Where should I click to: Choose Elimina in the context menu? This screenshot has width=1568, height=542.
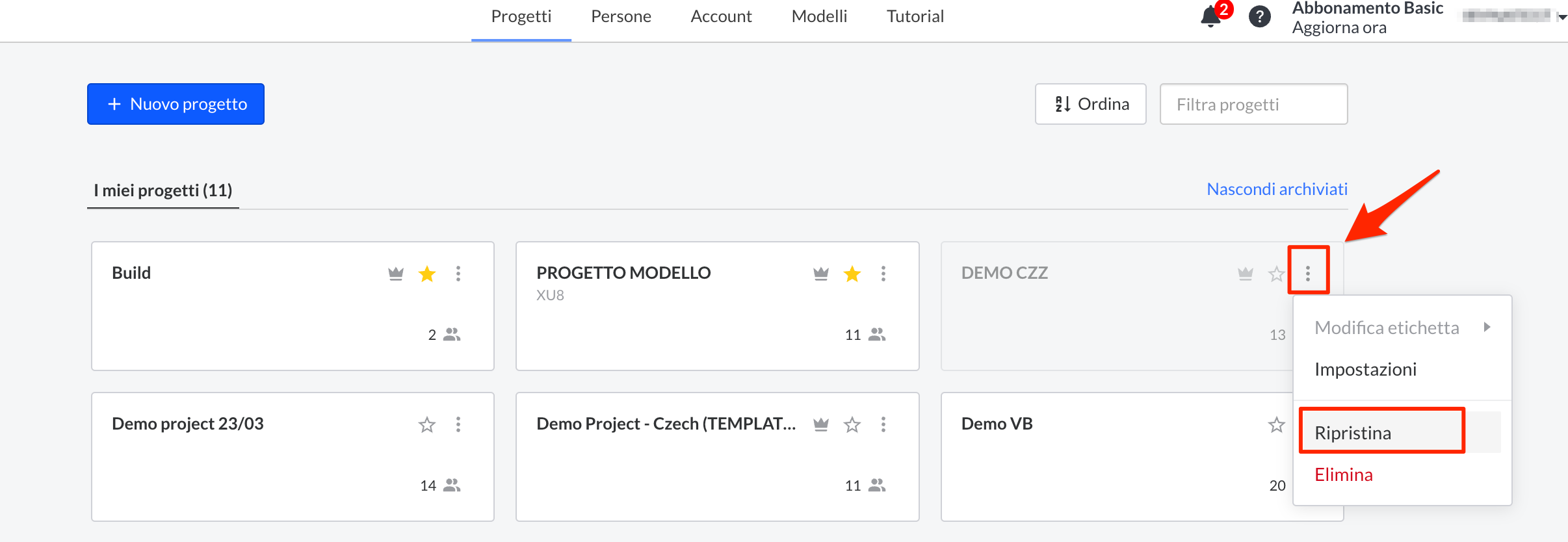coord(1344,474)
